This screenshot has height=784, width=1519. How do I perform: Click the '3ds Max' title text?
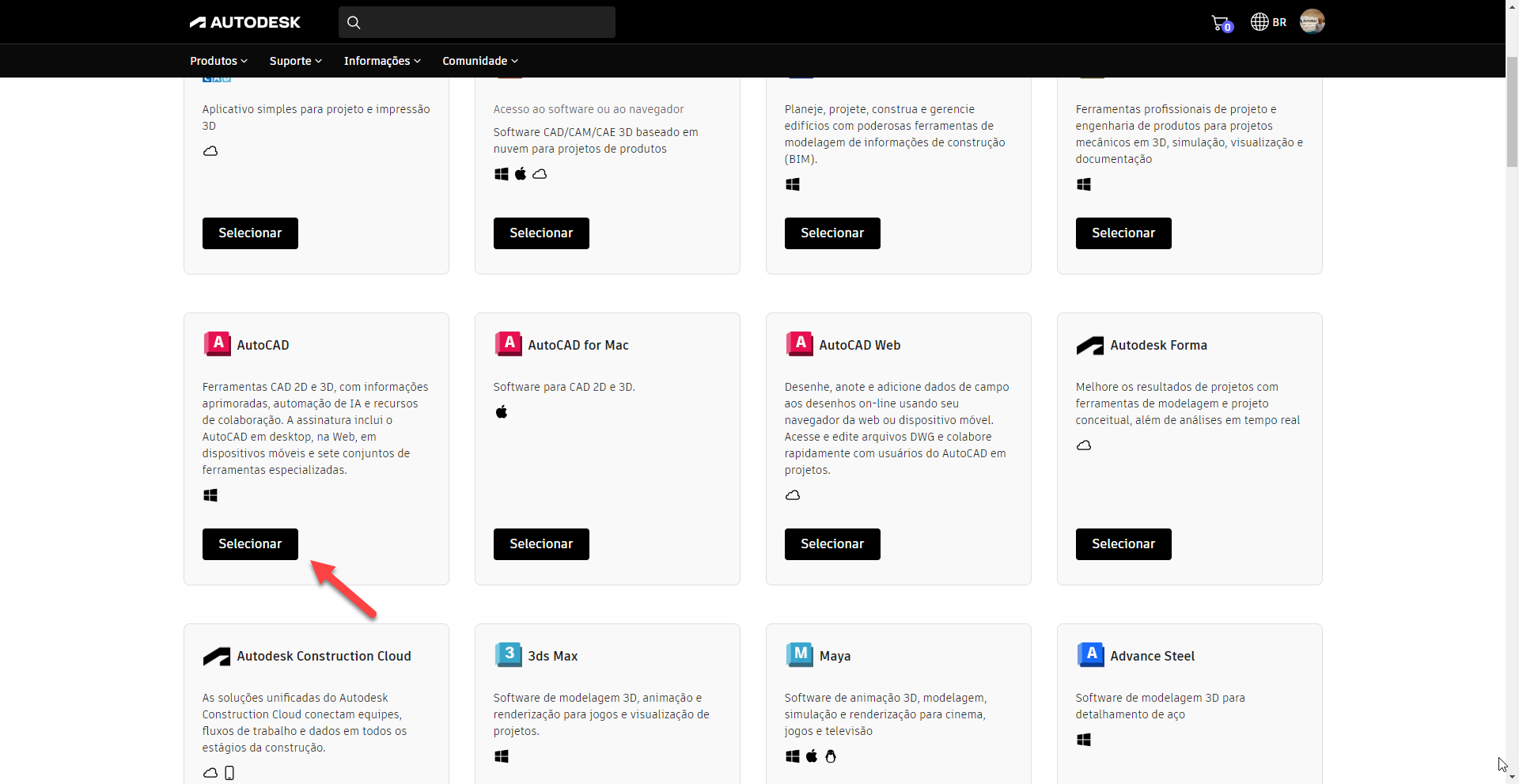click(x=553, y=656)
